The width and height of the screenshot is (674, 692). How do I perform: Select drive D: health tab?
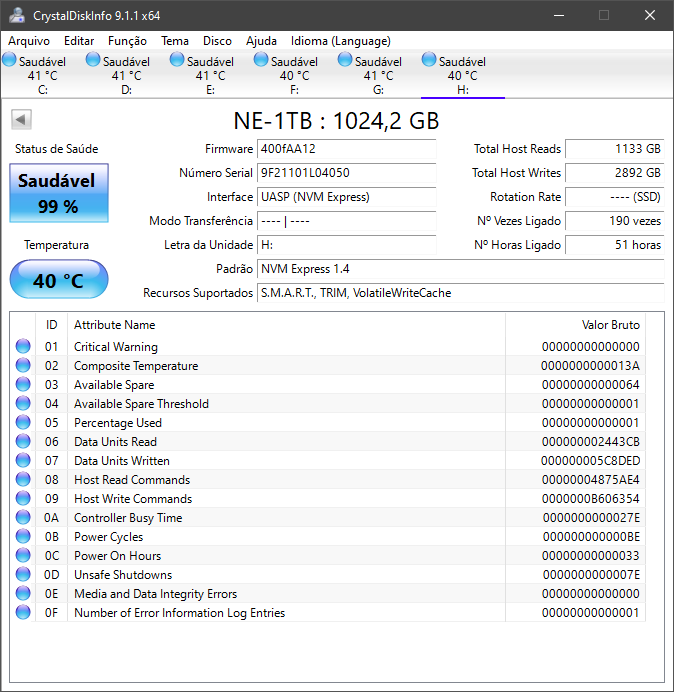[126, 75]
